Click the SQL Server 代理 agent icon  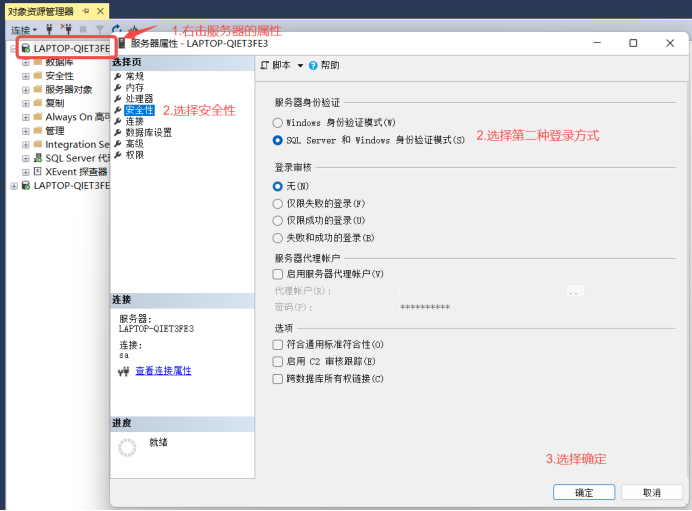tap(38, 158)
